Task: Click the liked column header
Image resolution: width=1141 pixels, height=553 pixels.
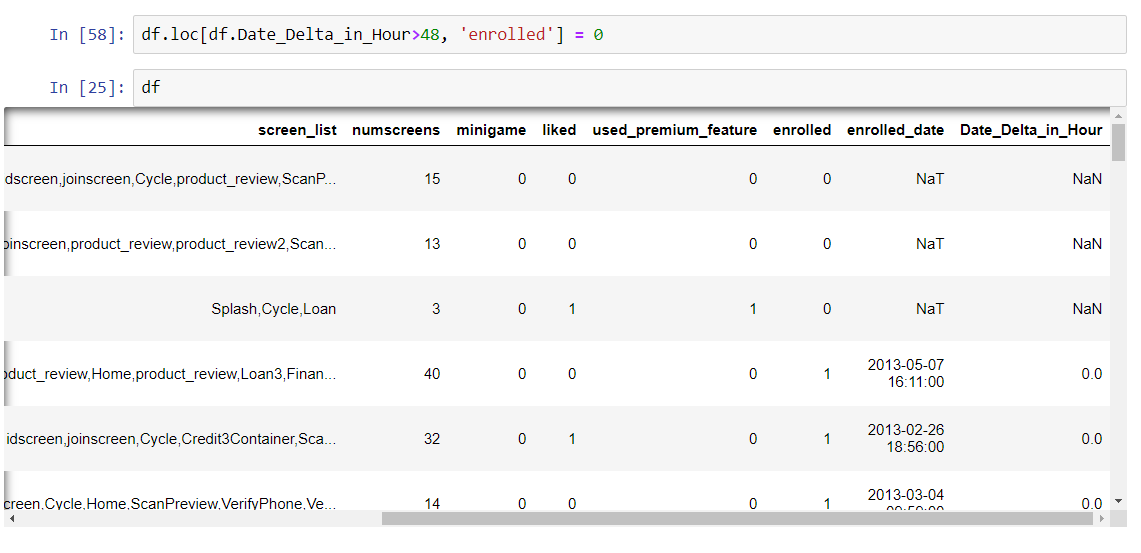Action: tap(559, 130)
